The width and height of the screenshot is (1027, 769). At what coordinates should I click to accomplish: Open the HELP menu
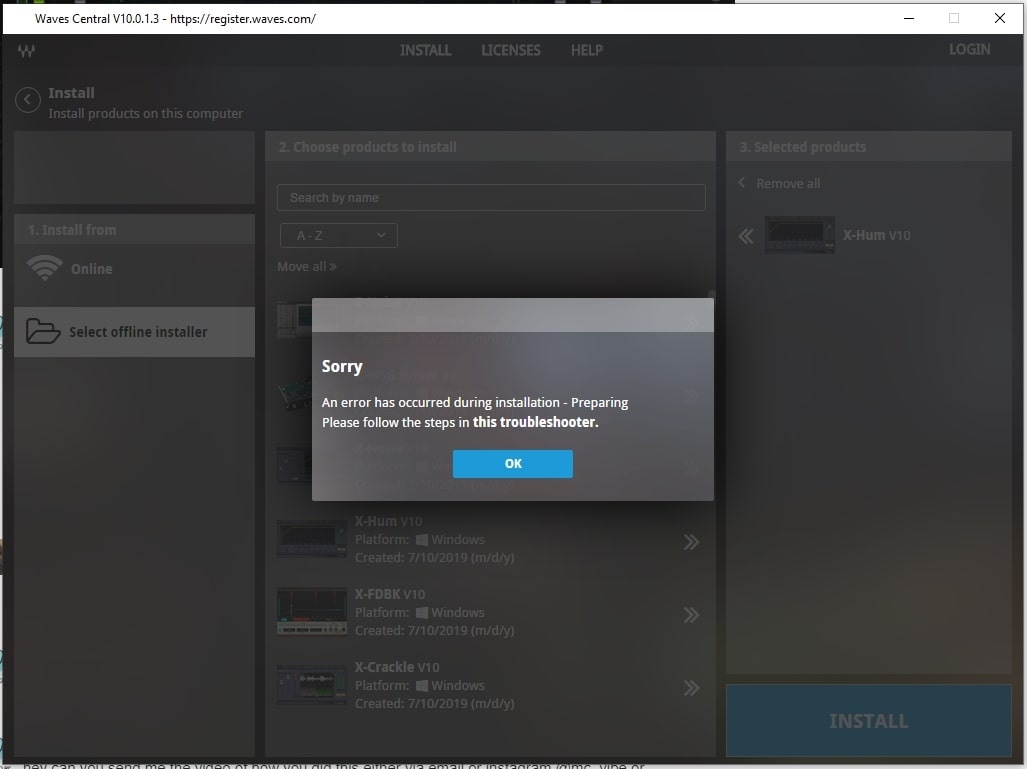(586, 50)
